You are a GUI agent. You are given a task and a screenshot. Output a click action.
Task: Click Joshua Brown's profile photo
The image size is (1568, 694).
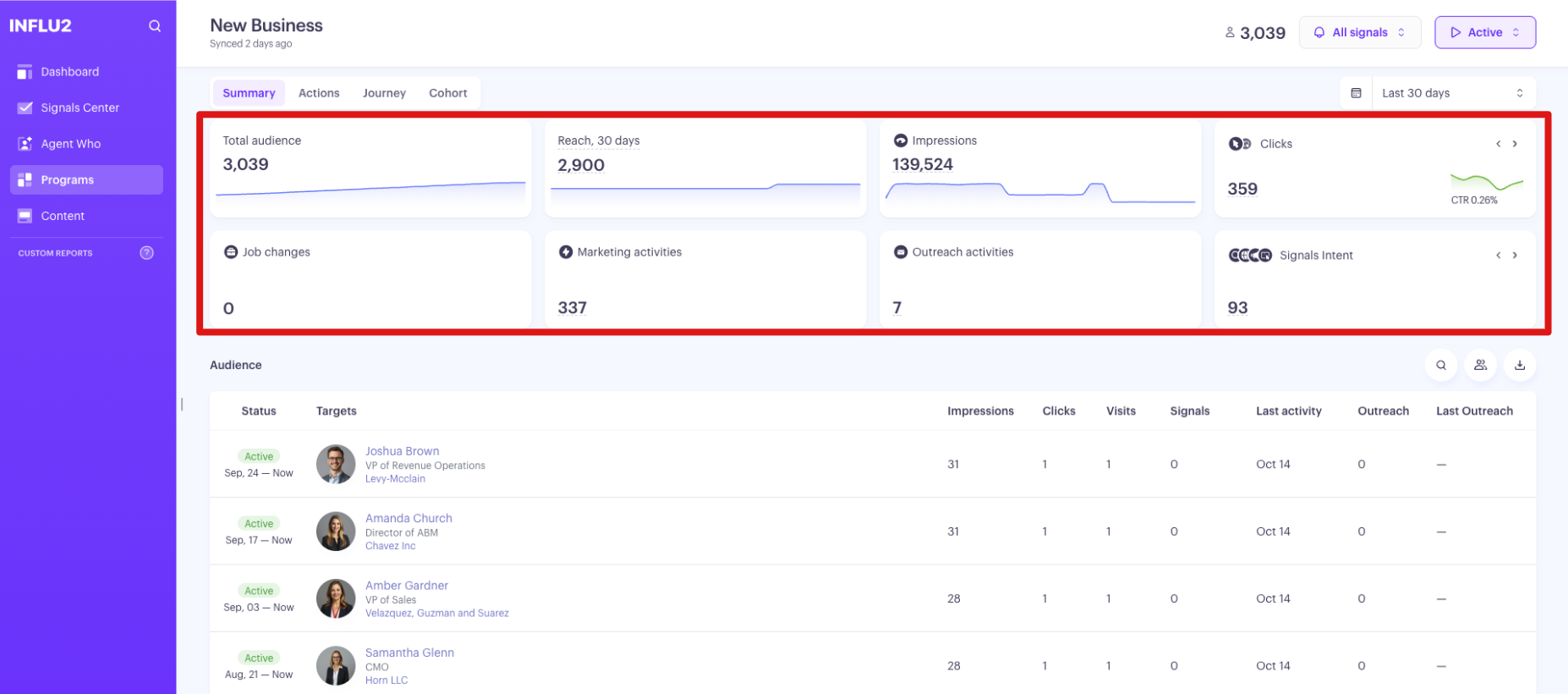click(336, 464)
